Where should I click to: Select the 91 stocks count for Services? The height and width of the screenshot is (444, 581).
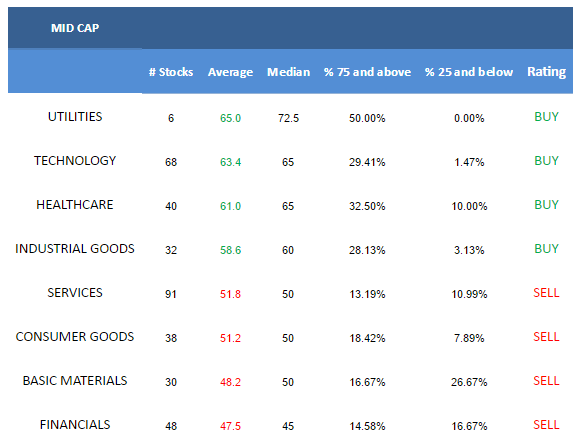tap(171, 294)
